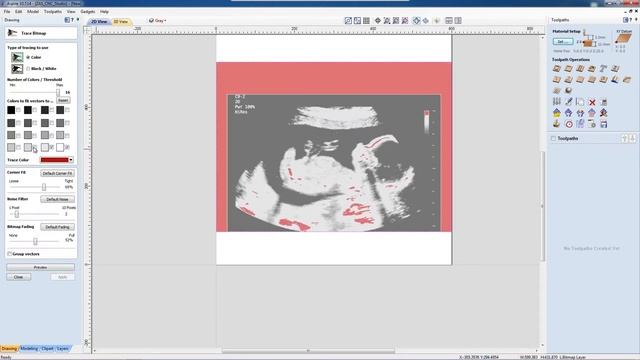
Task: Select the Drilling toolpath icon
Action: tap(580, 69)
